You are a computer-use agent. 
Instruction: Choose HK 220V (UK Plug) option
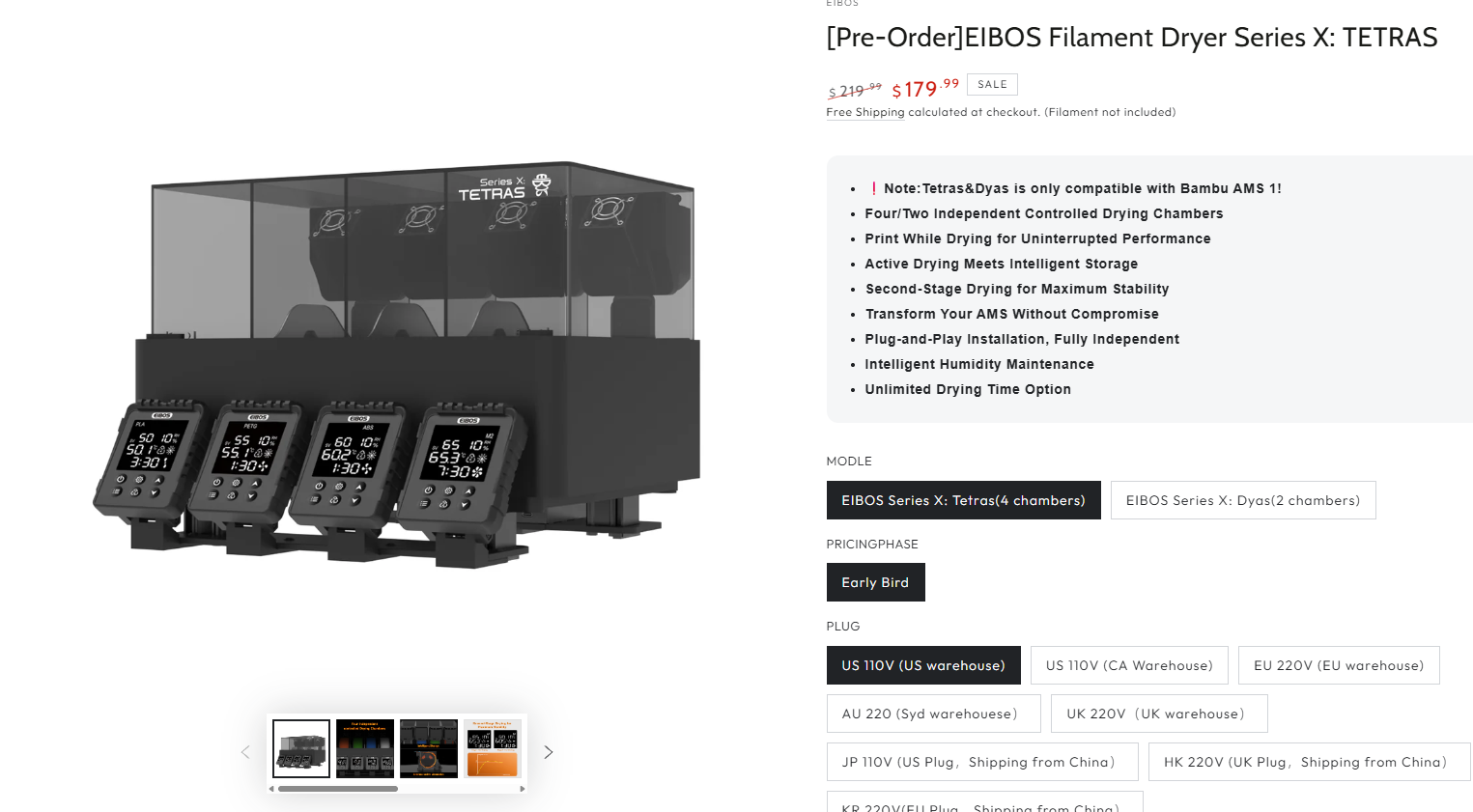click(1310, 762)
